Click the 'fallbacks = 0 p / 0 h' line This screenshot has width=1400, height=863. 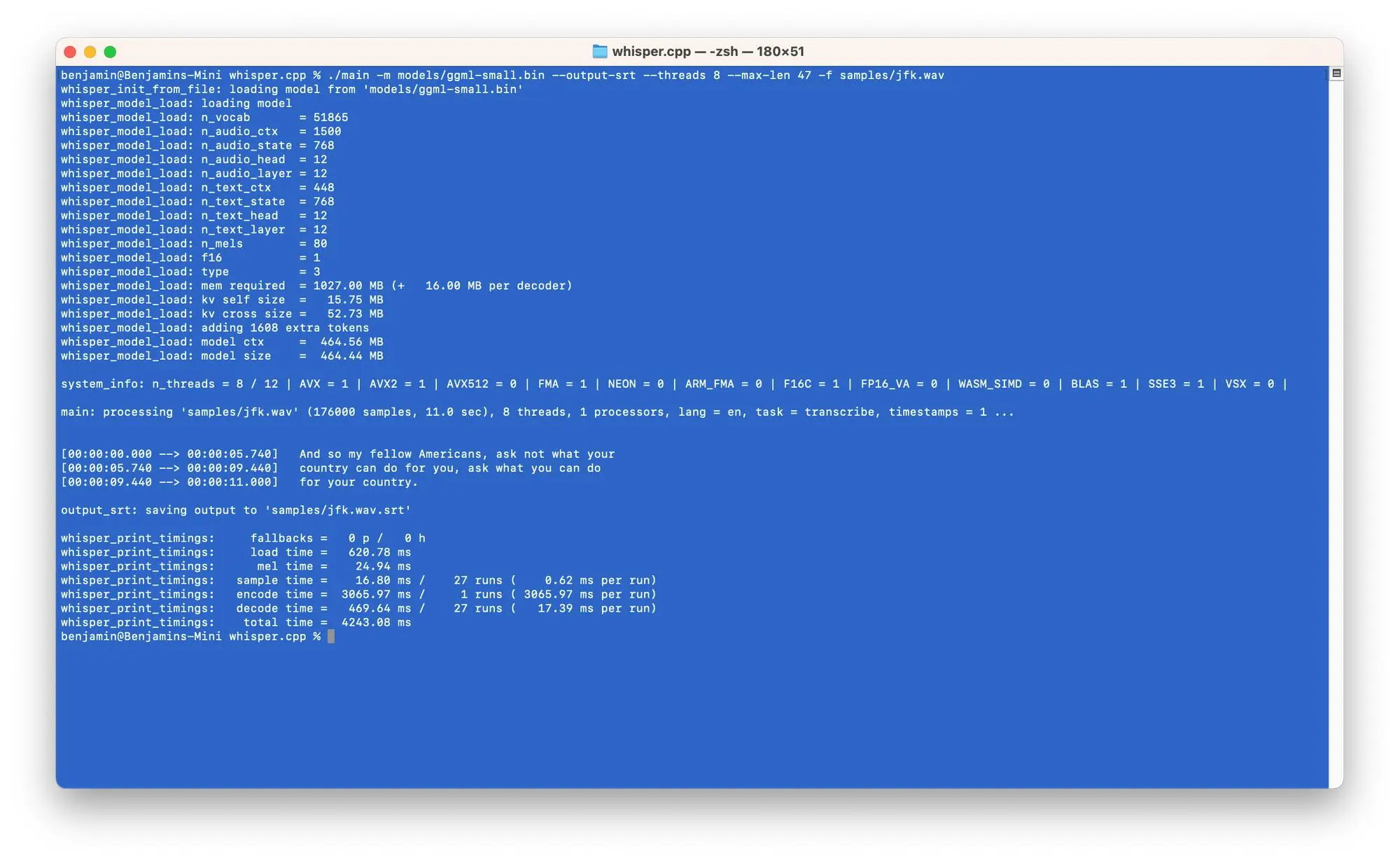pyautogui.click(x=243, y=538)
